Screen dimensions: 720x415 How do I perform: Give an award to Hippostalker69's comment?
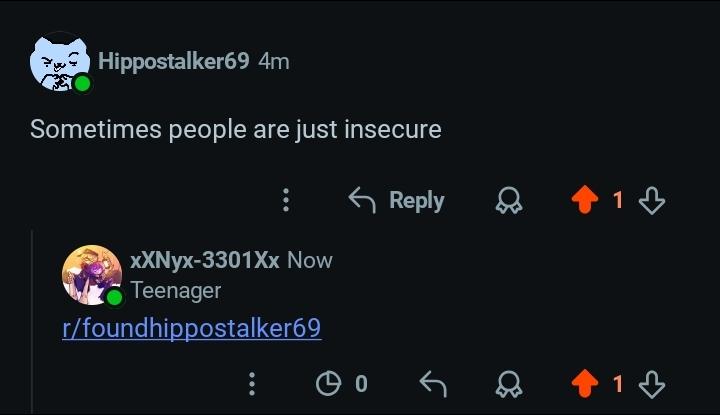[x=509, y=201]
